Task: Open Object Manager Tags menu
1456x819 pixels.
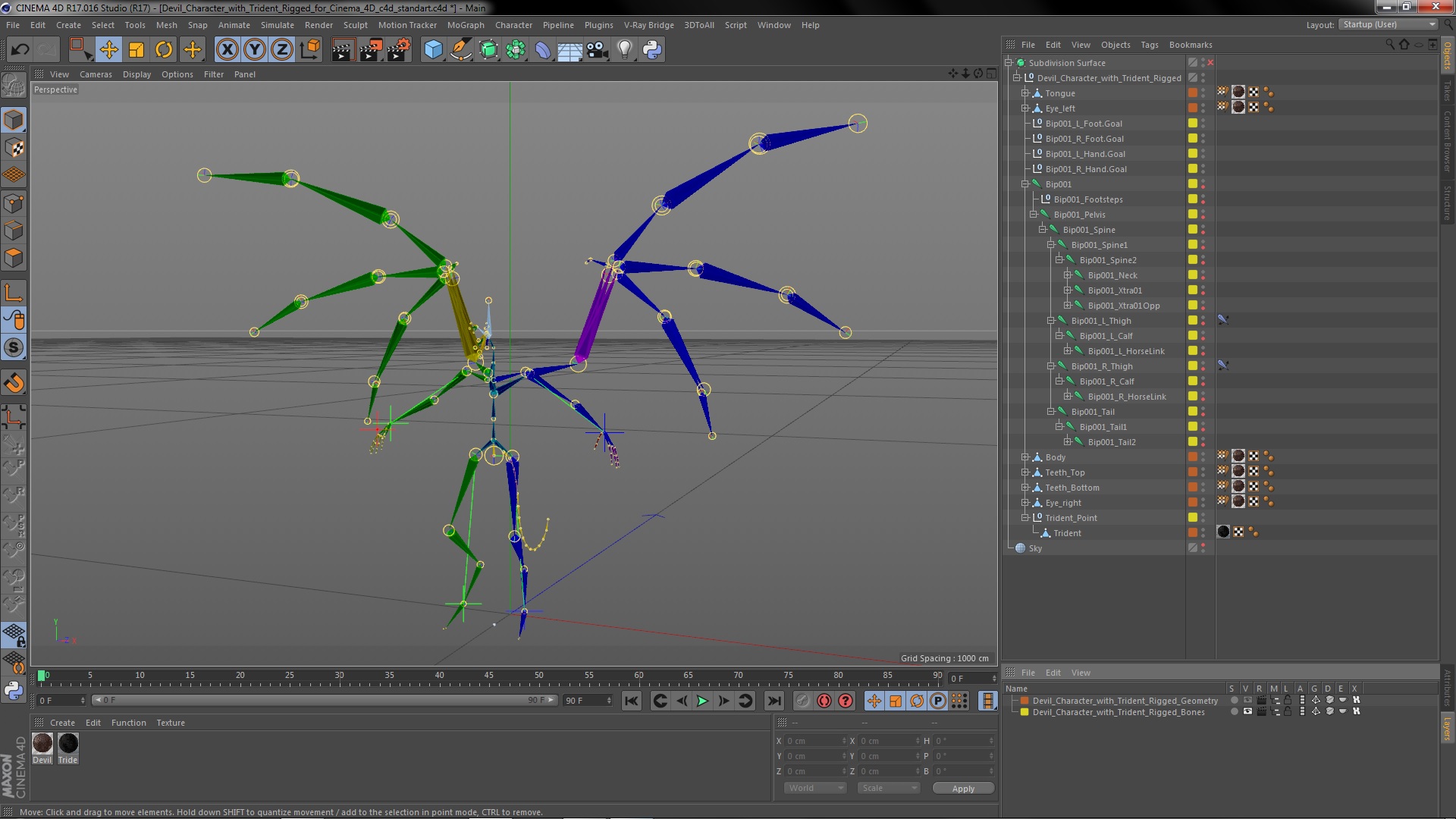Action: click(x=1149, y=45)
